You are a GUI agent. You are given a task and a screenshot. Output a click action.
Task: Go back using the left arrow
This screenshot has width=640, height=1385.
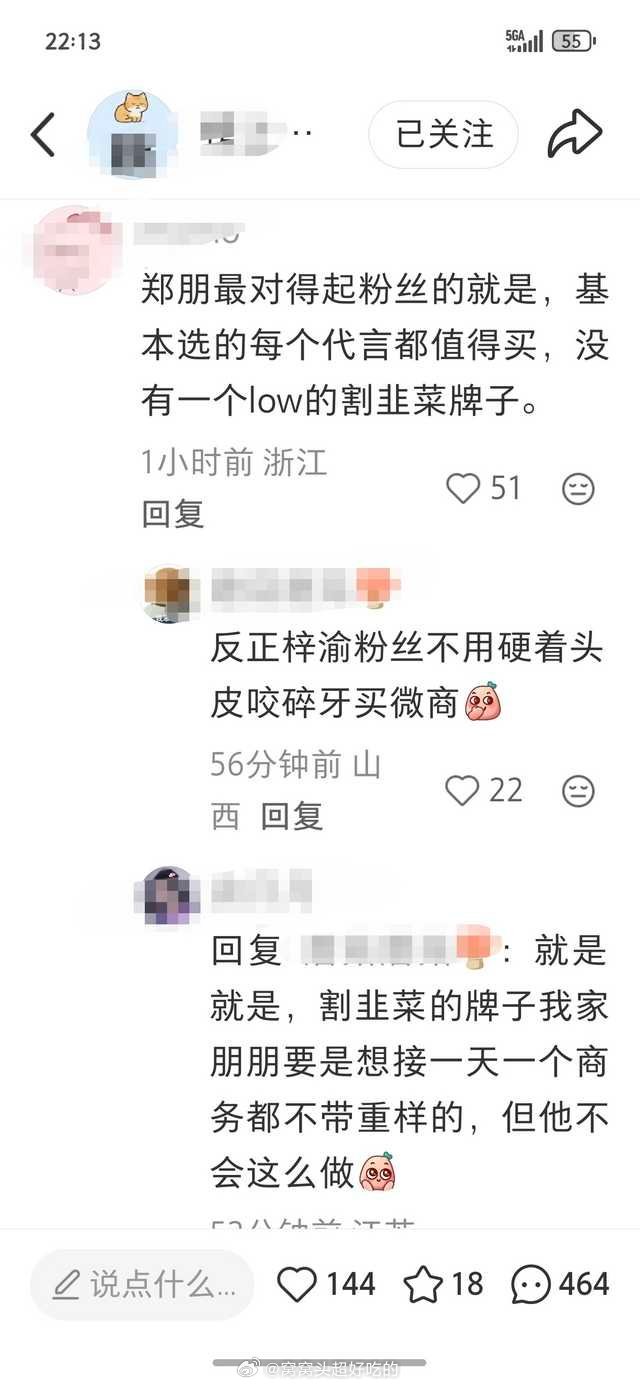43,135
